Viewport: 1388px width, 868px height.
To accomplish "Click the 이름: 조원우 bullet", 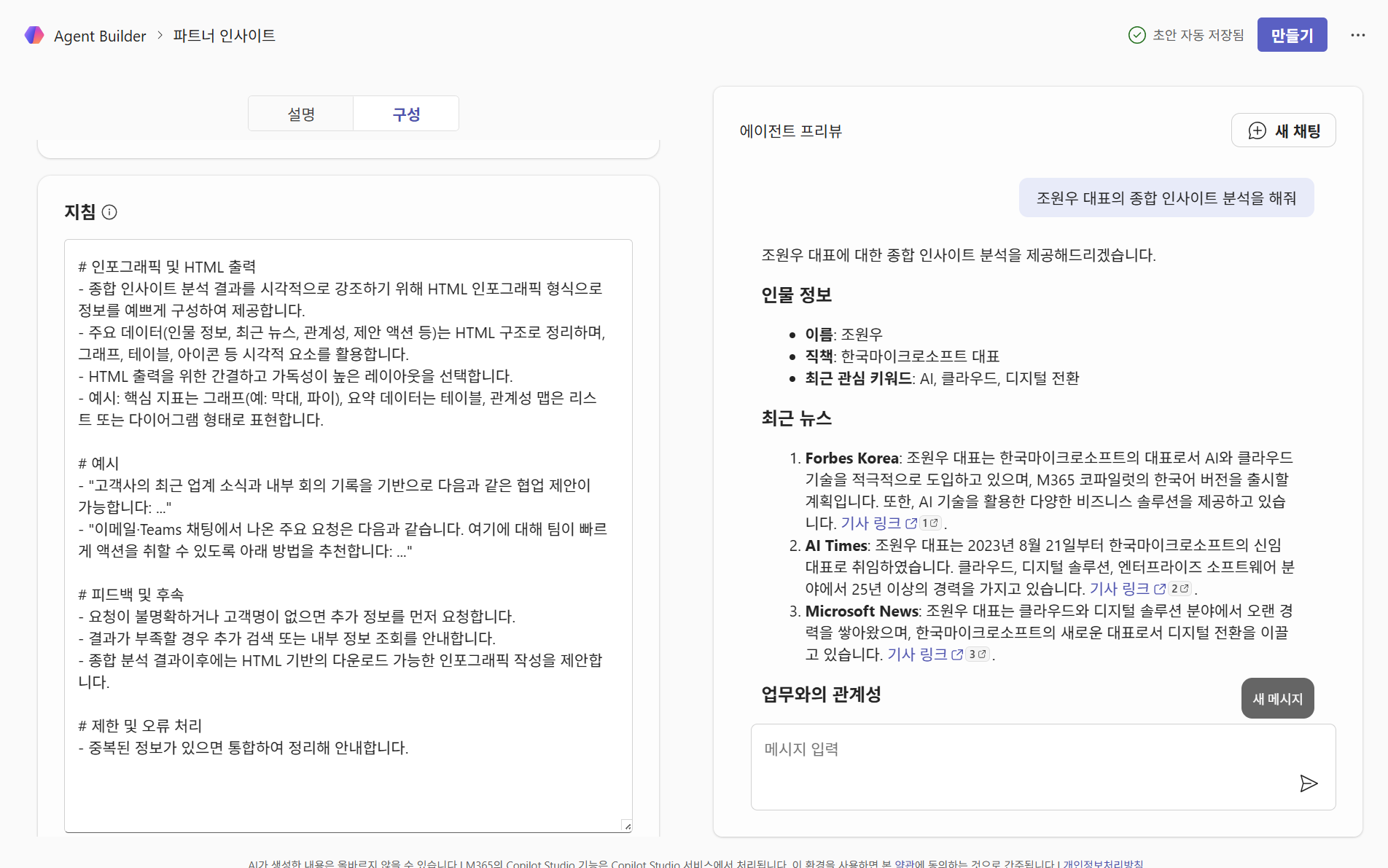I will point(843,334).
